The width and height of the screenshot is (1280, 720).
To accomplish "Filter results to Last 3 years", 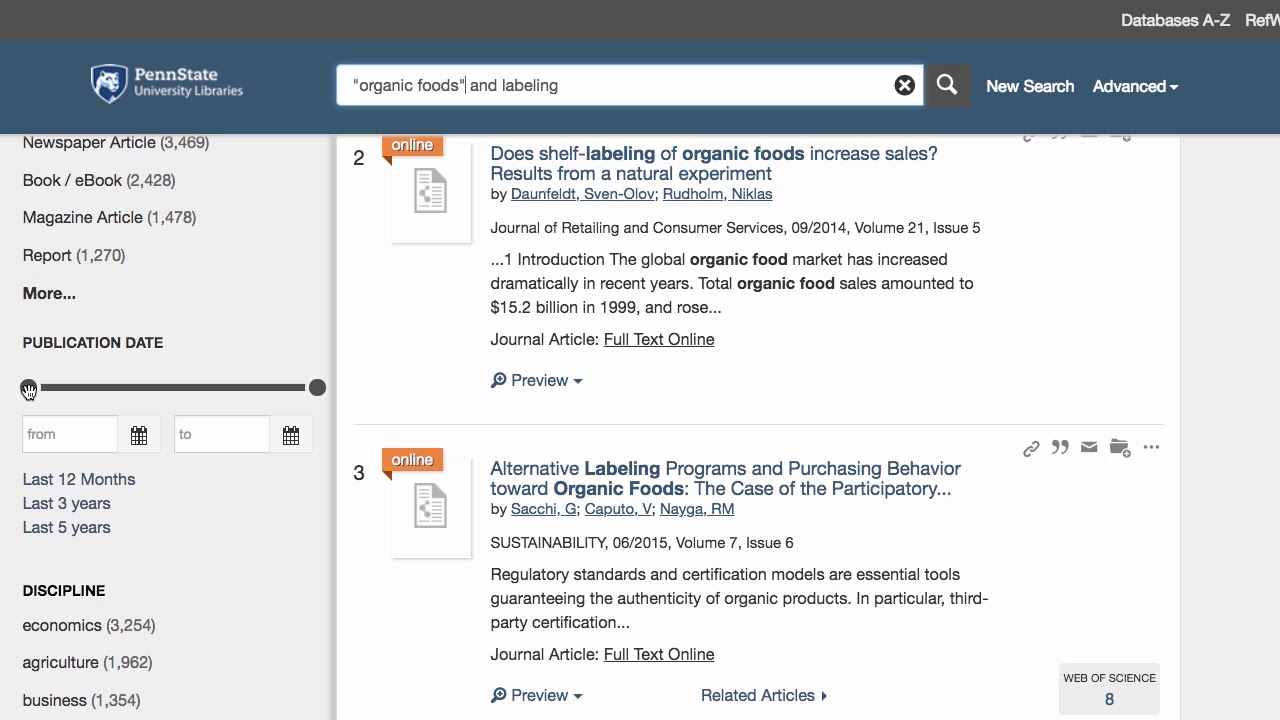I will [66, 503].
